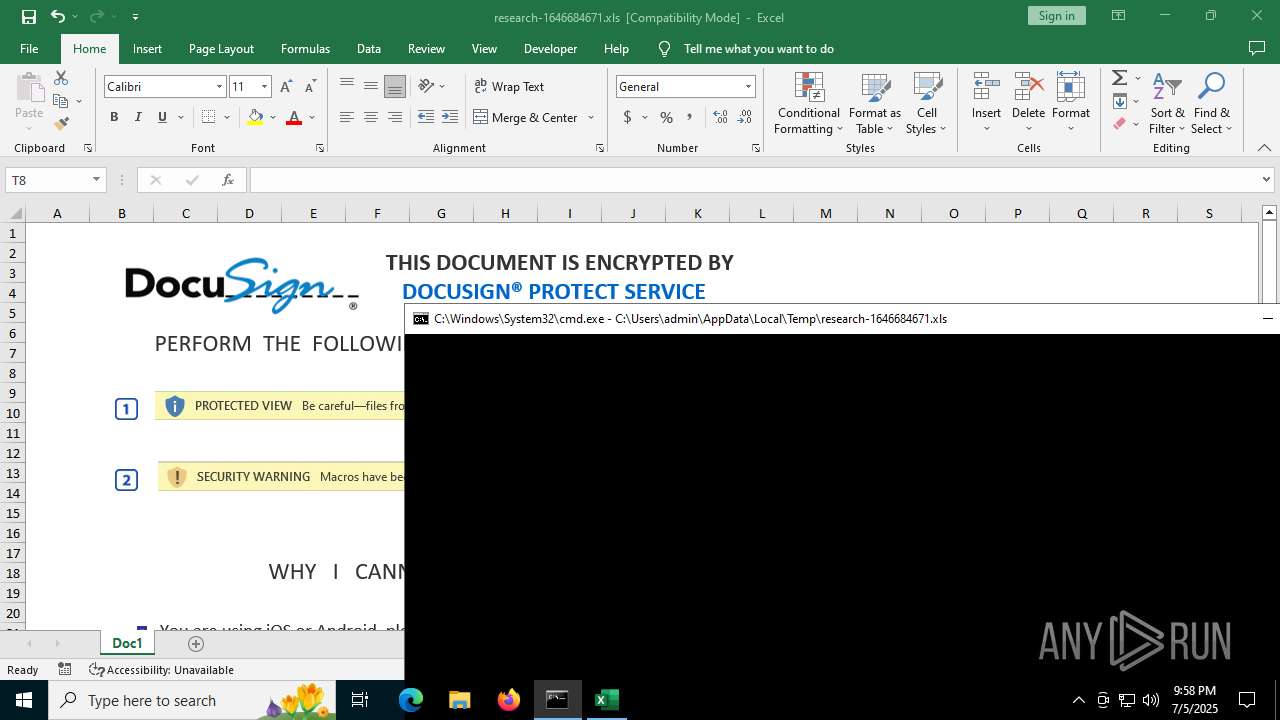Screen dimensions: 1280x720
Task: Toggle Middle Align
Action: (x=371, y=87)
